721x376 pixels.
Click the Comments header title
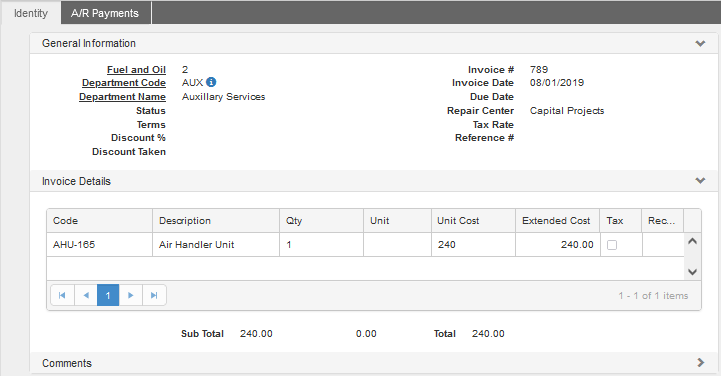pyautogui.click(x=67, y=363)
